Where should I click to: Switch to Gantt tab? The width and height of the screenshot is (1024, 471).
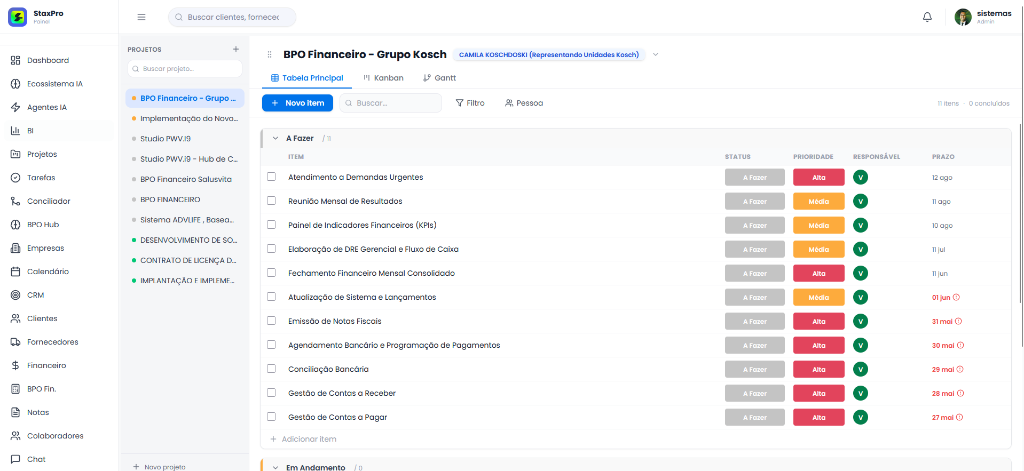440,78
